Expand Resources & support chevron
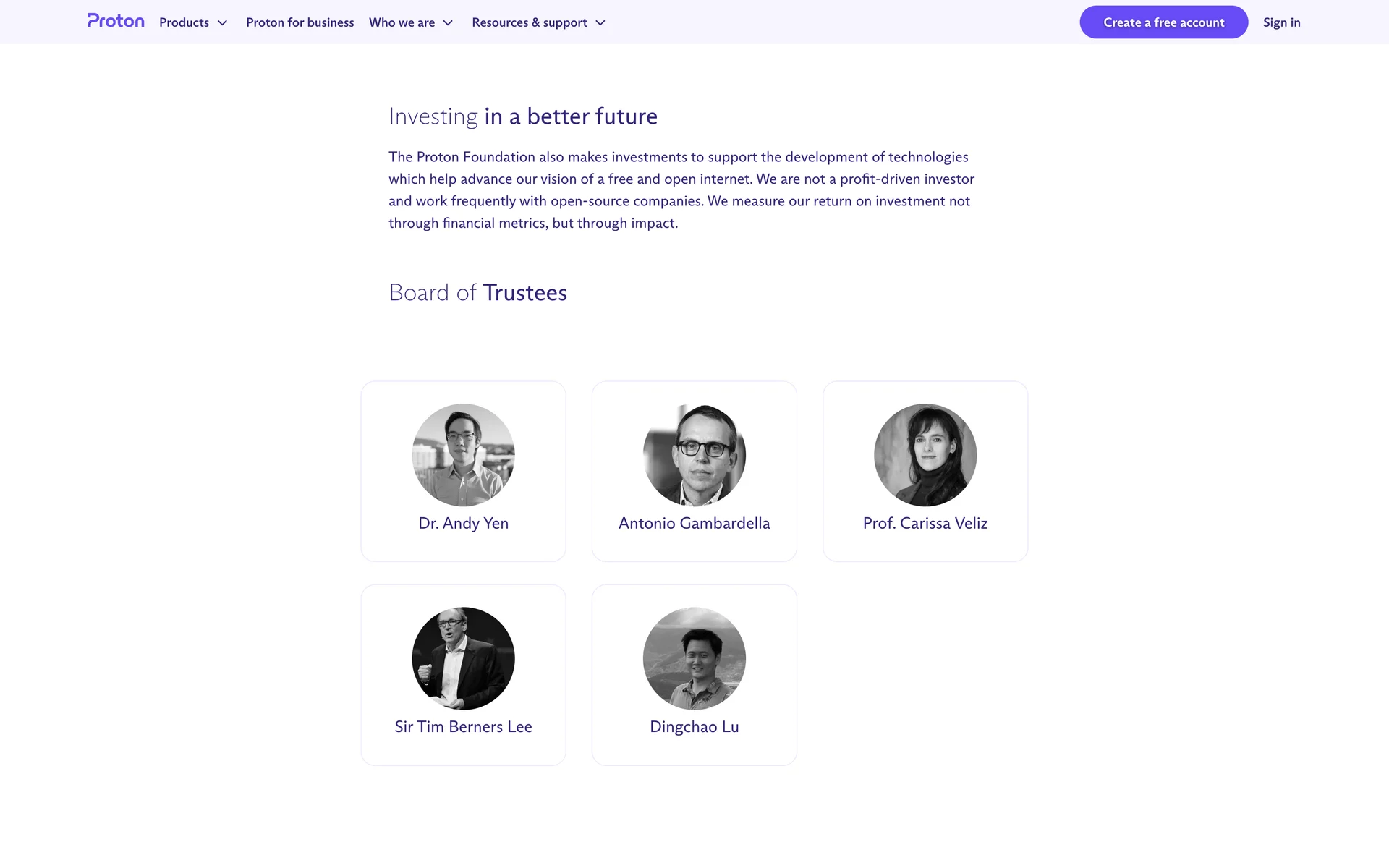Viewport: 1389px width, 868px height. [600, 23]
